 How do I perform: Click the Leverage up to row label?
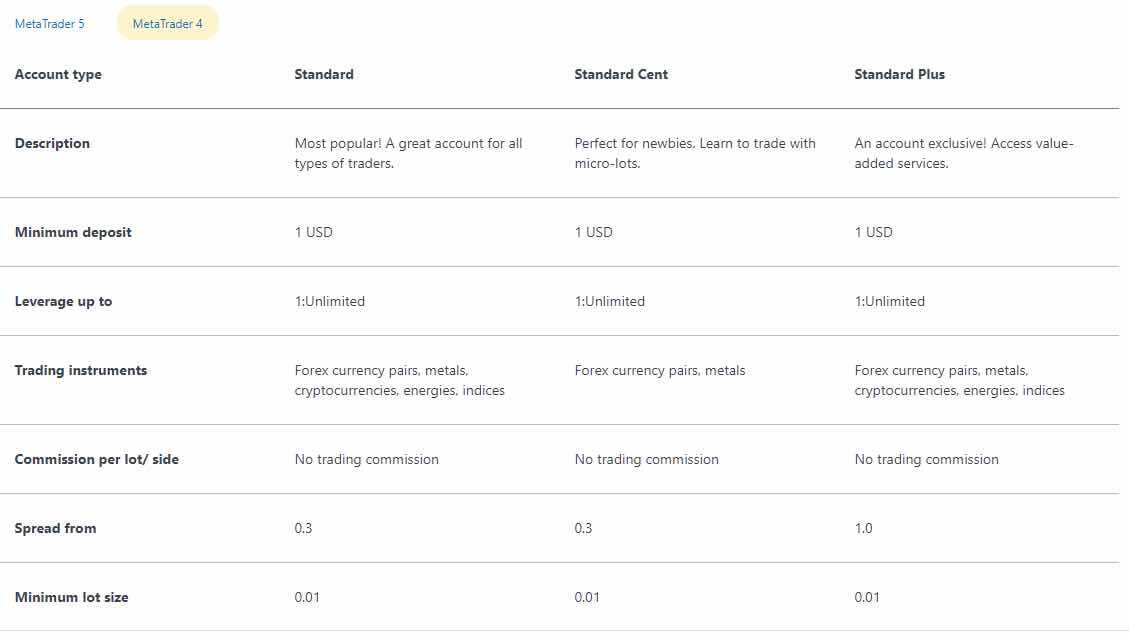click(x=63, y=301)
